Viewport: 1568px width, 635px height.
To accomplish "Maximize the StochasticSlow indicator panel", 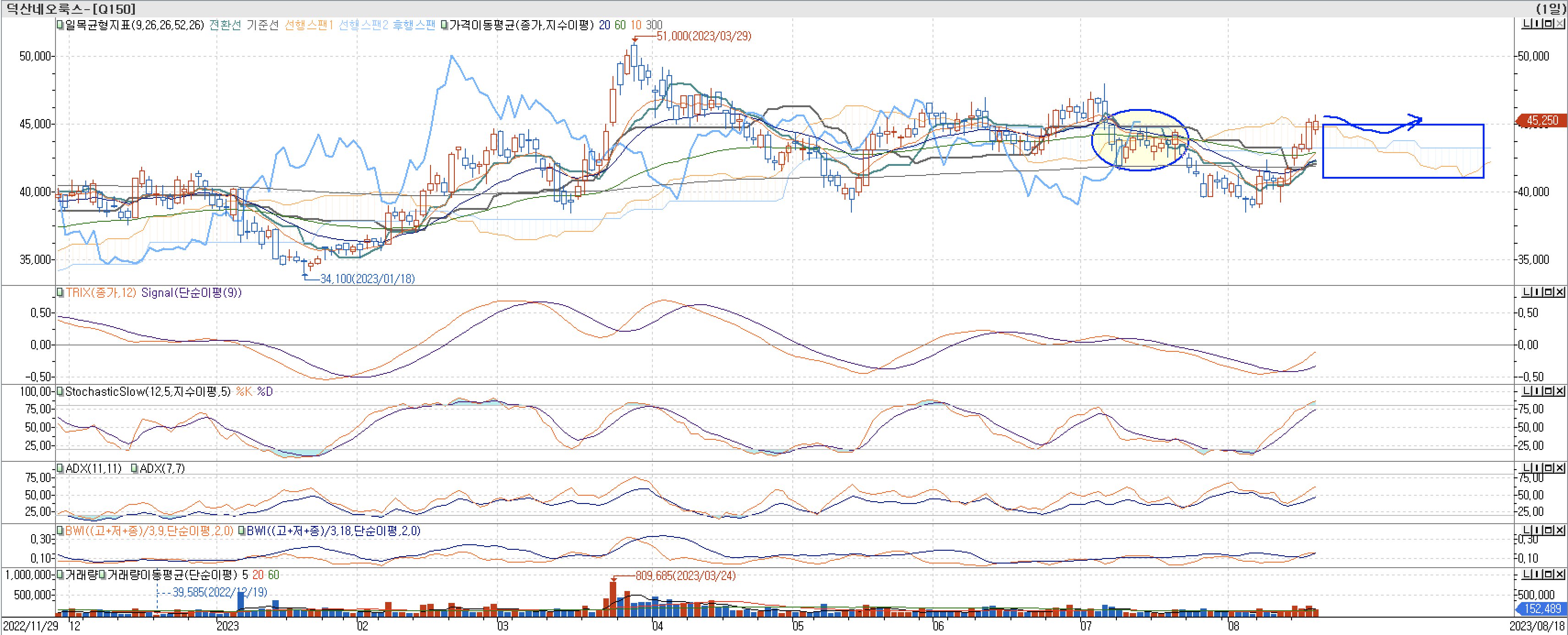I will click(x=1549, y=391).
